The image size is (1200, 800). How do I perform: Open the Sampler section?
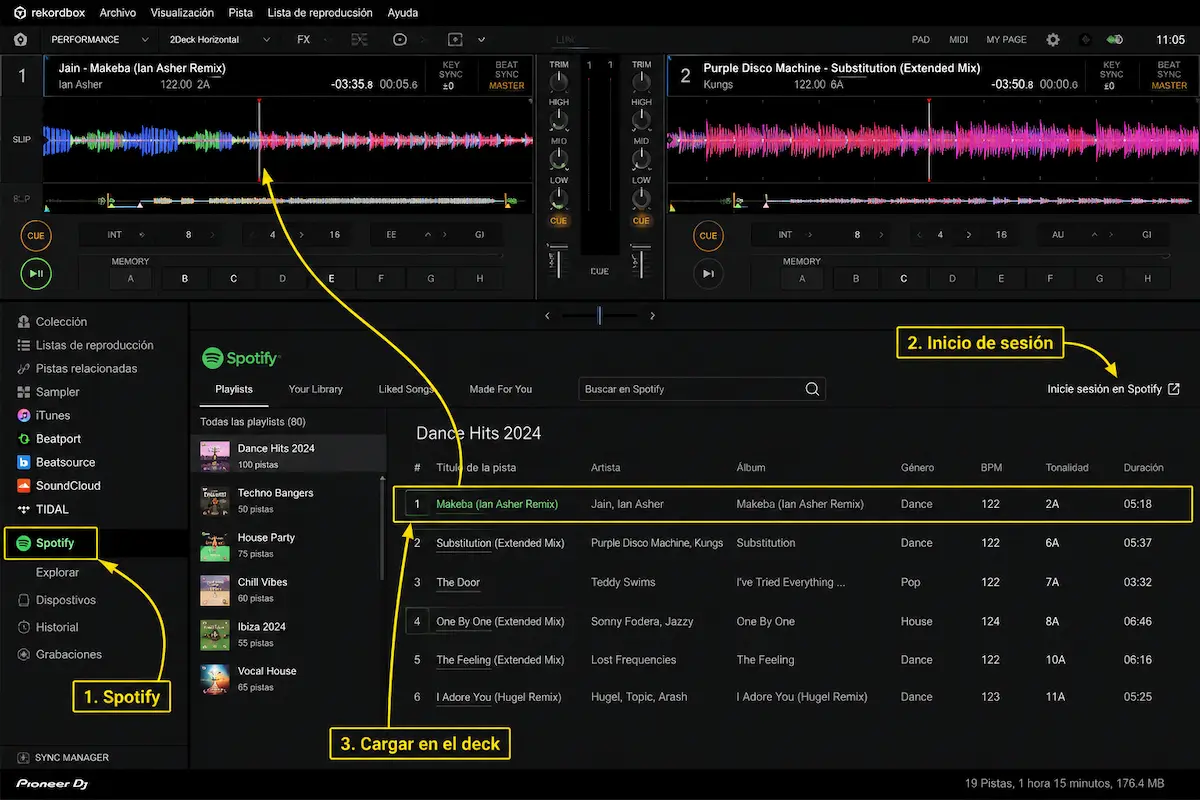pyautogui.click(x=48, y=392)
